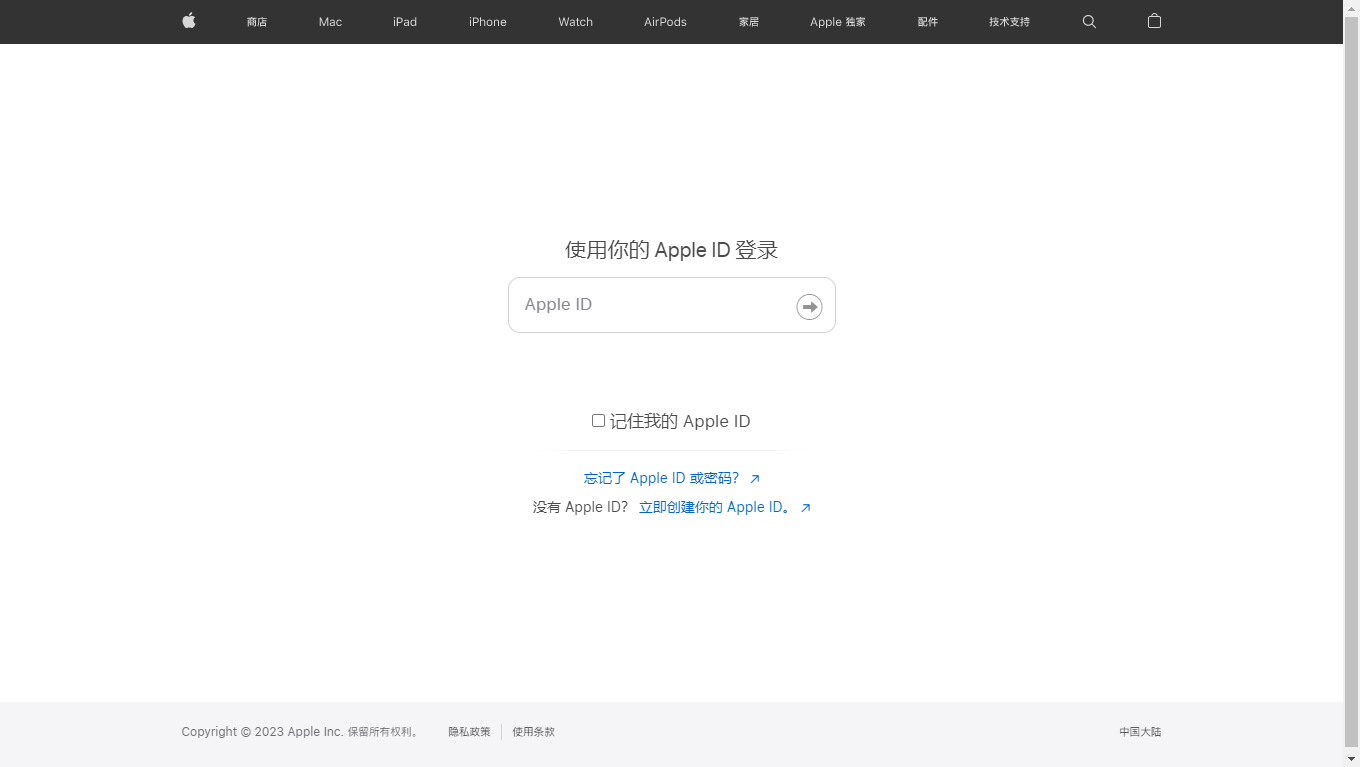The height and width of the screenshot is (767, 1360).
Task: Open the search magnifier icon
Action: click(1089, 21)
